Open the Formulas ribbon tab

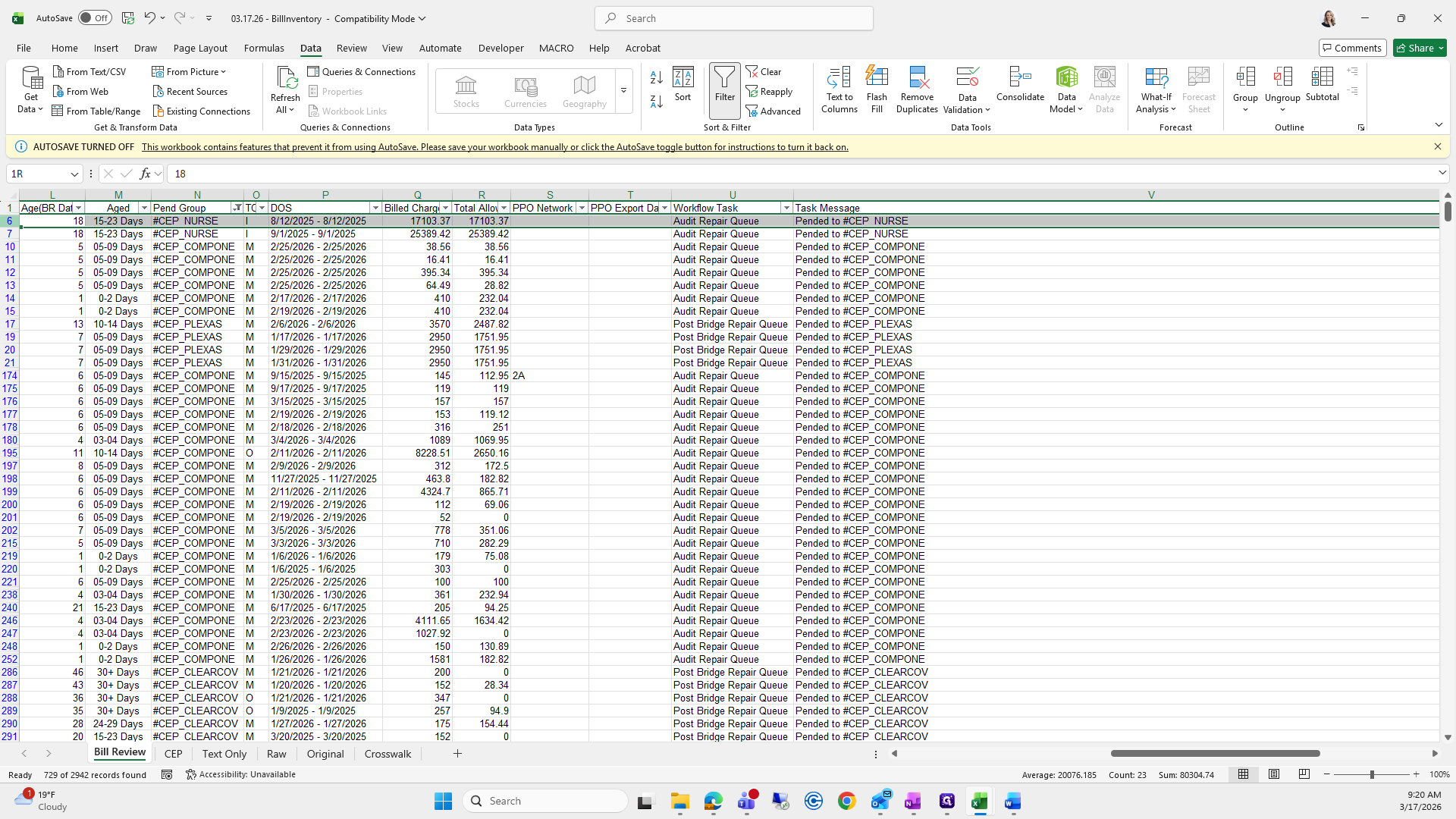pos(264,48)
